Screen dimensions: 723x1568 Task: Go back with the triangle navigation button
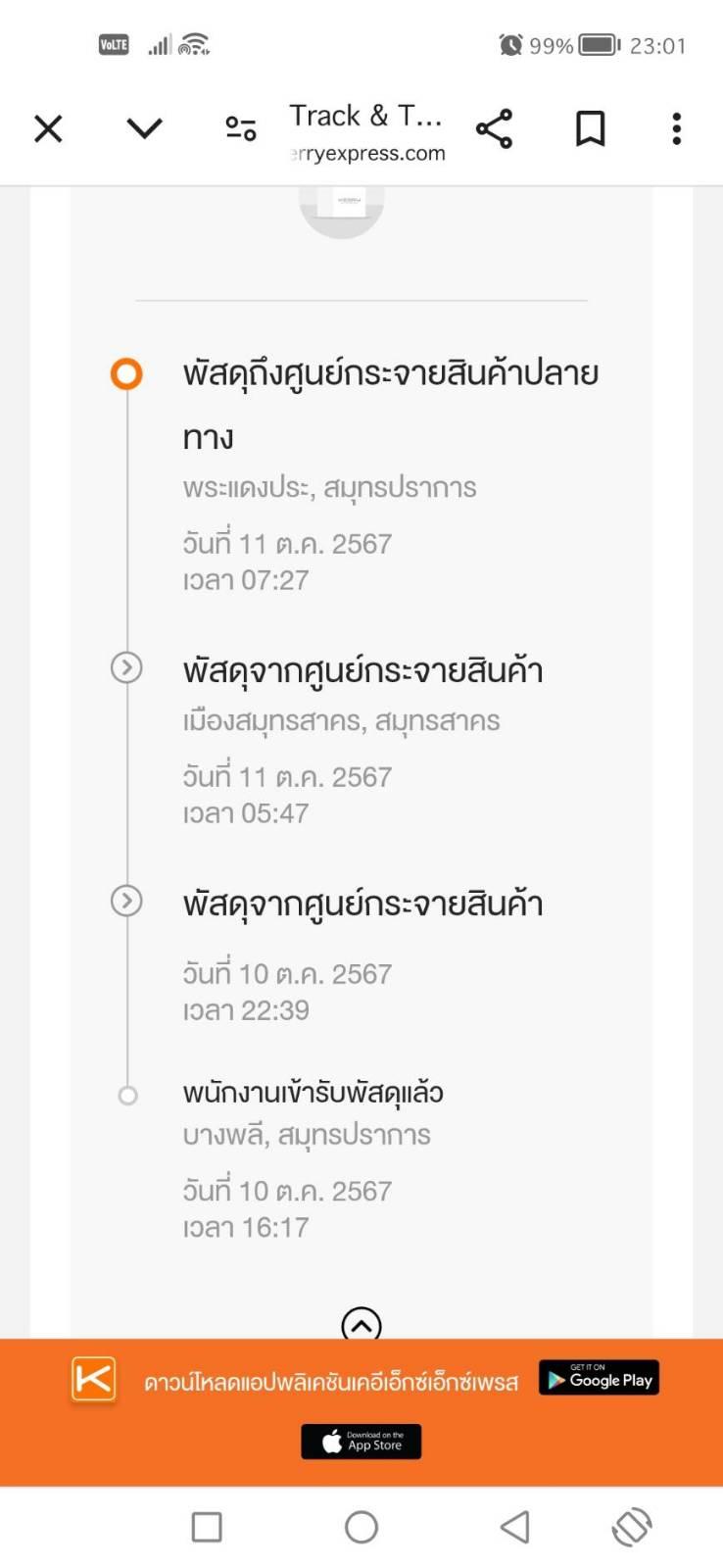coord(515,1527)
